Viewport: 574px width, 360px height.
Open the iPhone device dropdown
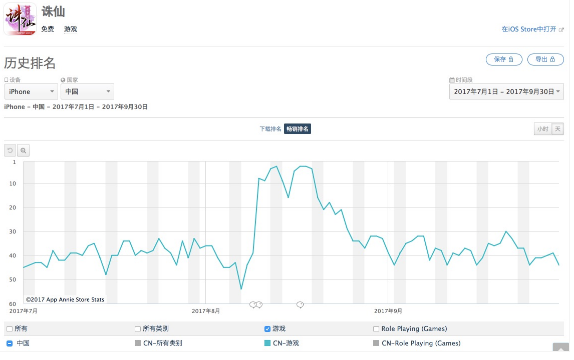[x=31, y=92]
